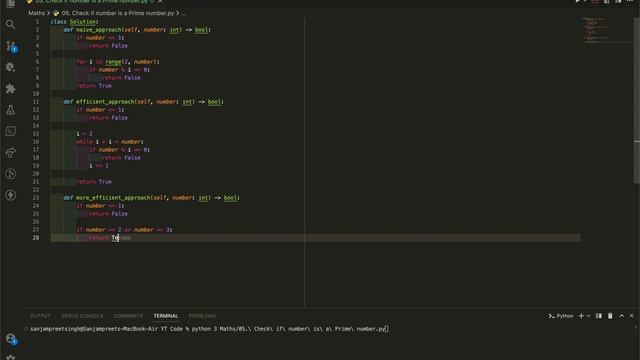Click the naive_approach method name
Screen dimensions: 640x360
(99, 30)
